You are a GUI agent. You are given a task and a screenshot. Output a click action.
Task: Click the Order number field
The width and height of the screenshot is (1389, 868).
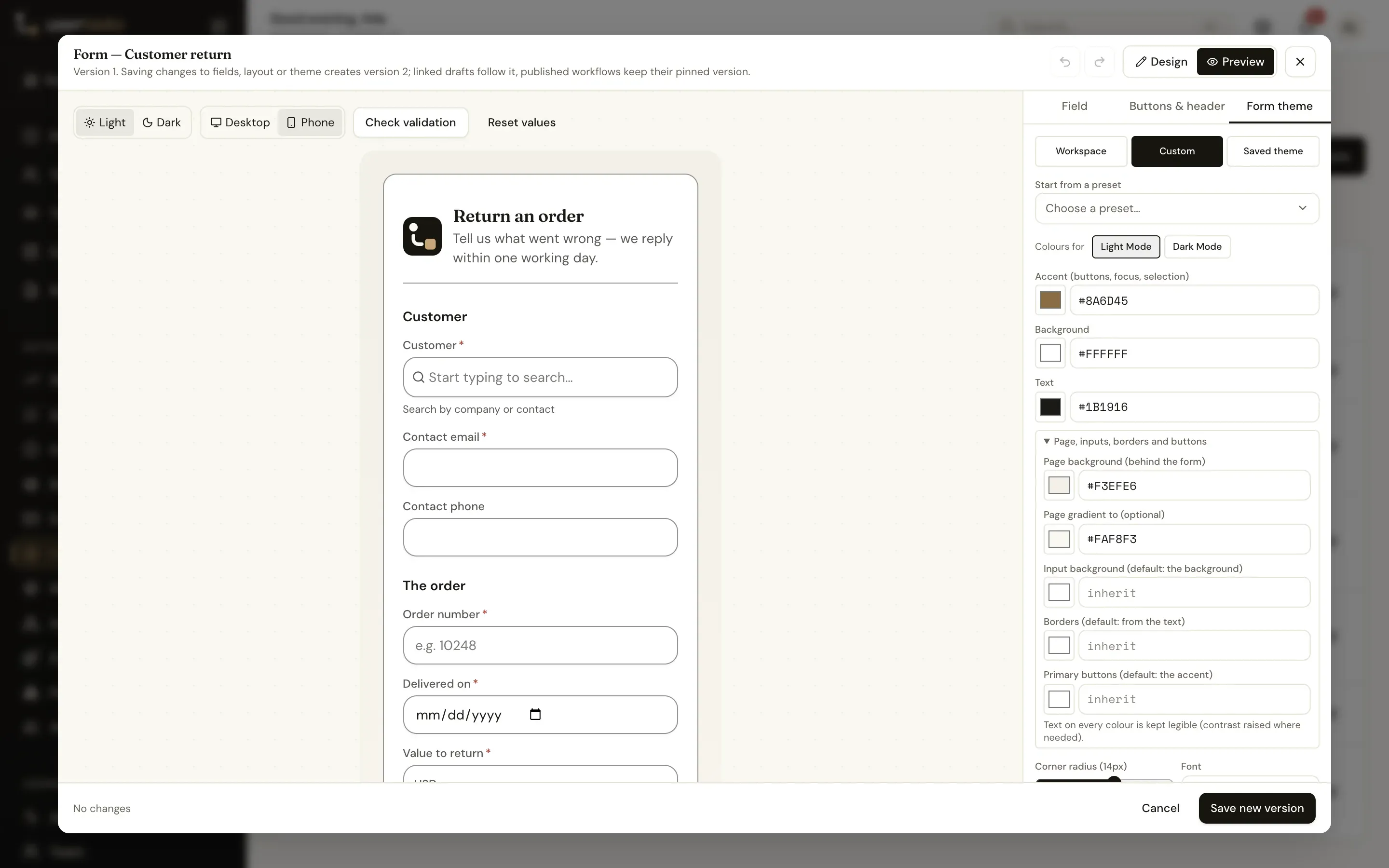[540, 645]
